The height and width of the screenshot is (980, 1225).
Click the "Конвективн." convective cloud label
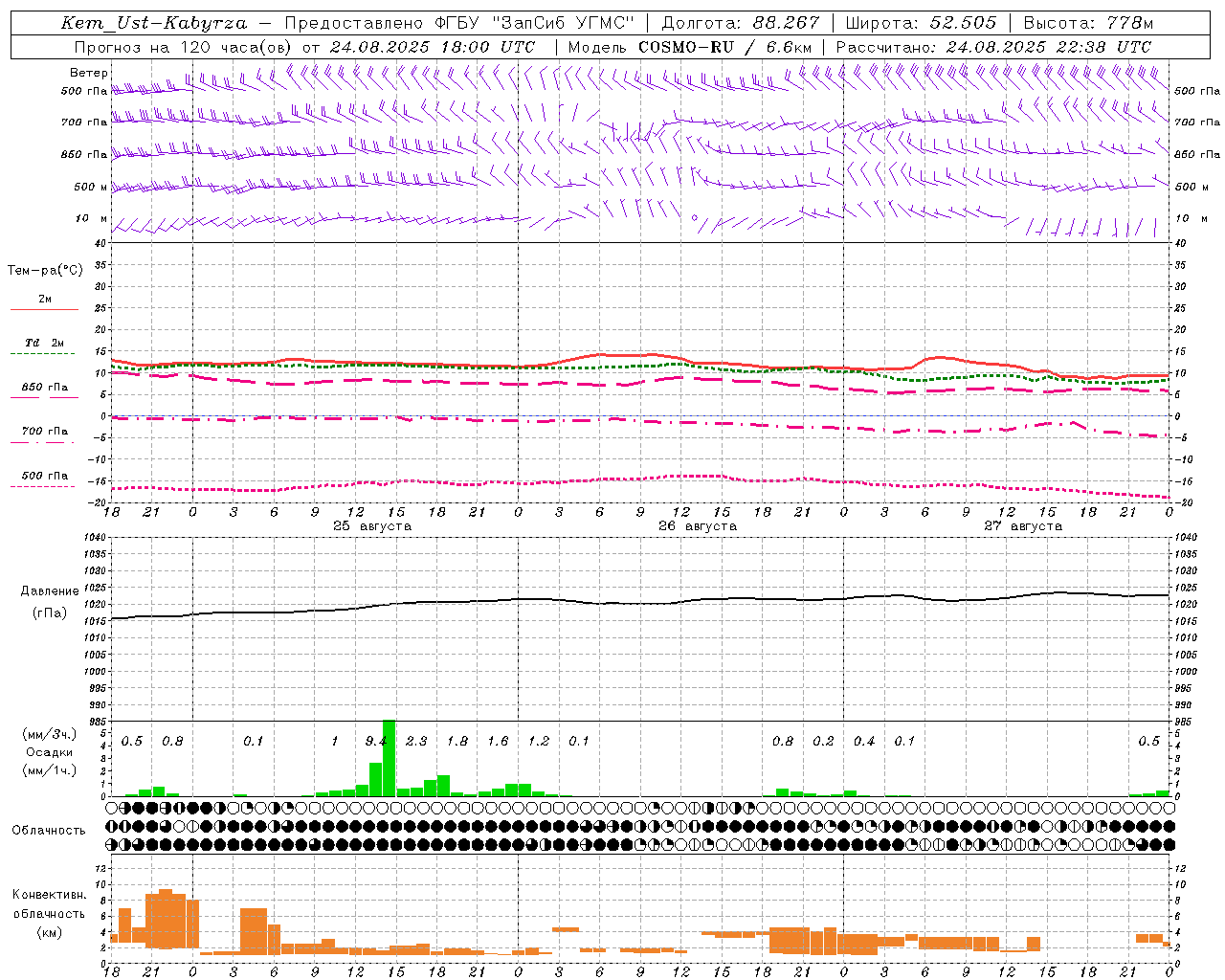click(x=49, y=895)
